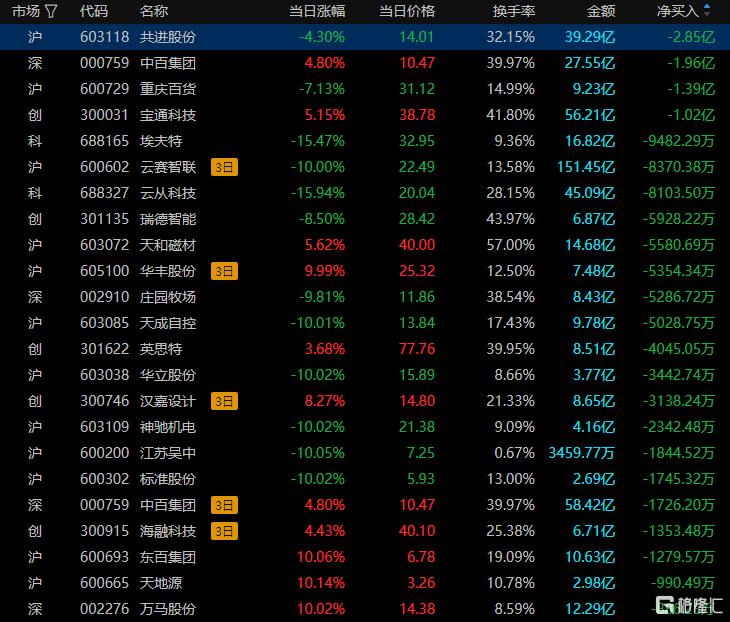The width and height of the screenshot is (730, 622).
Task: Click 金额 value 27.55亿 for 中百集团
Action: point(590,63)
